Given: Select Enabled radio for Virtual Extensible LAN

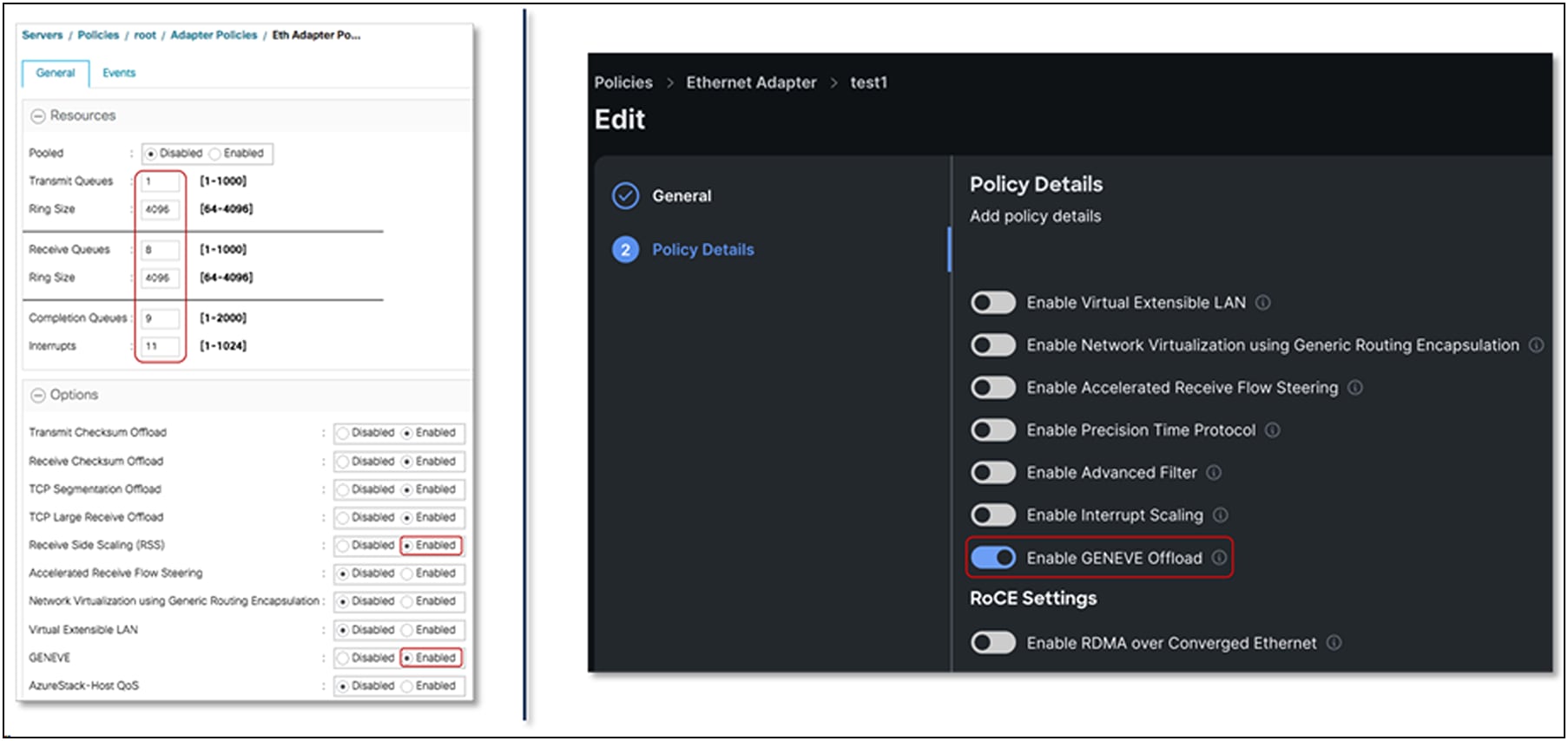Looking at the screenshot, I should coord(406,630).
